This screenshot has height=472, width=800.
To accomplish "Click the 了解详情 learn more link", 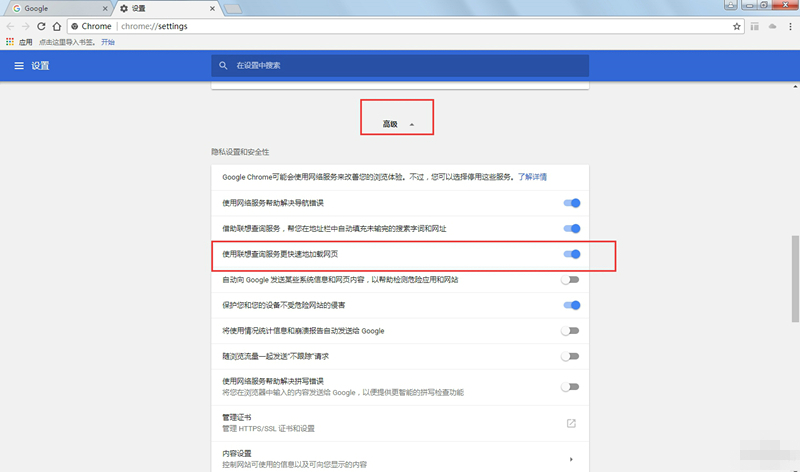I will click(x=532, y=177).
